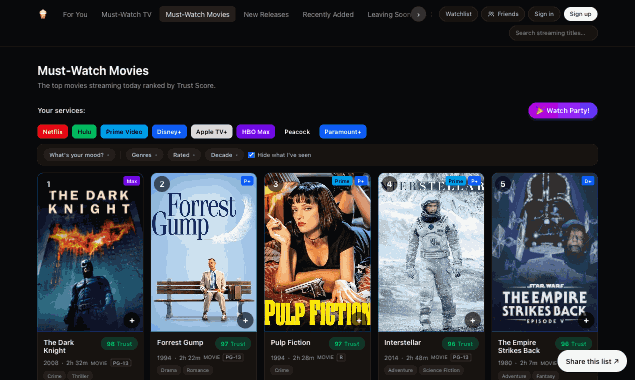Click the popcorn logo home icon
This screenshot has width=635, height=380.
click(x=43, y=14)
